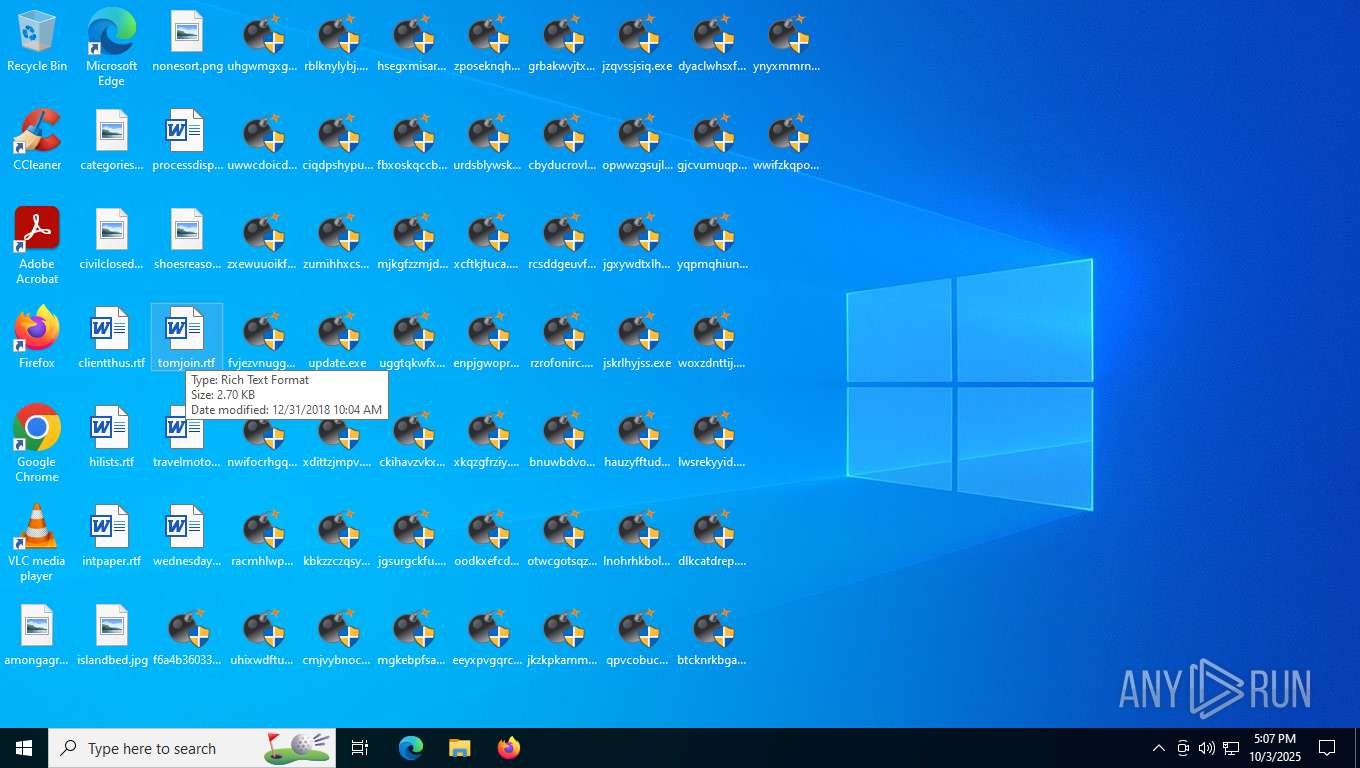Select the CCleaner desktop shortcut

click(37, 141)
